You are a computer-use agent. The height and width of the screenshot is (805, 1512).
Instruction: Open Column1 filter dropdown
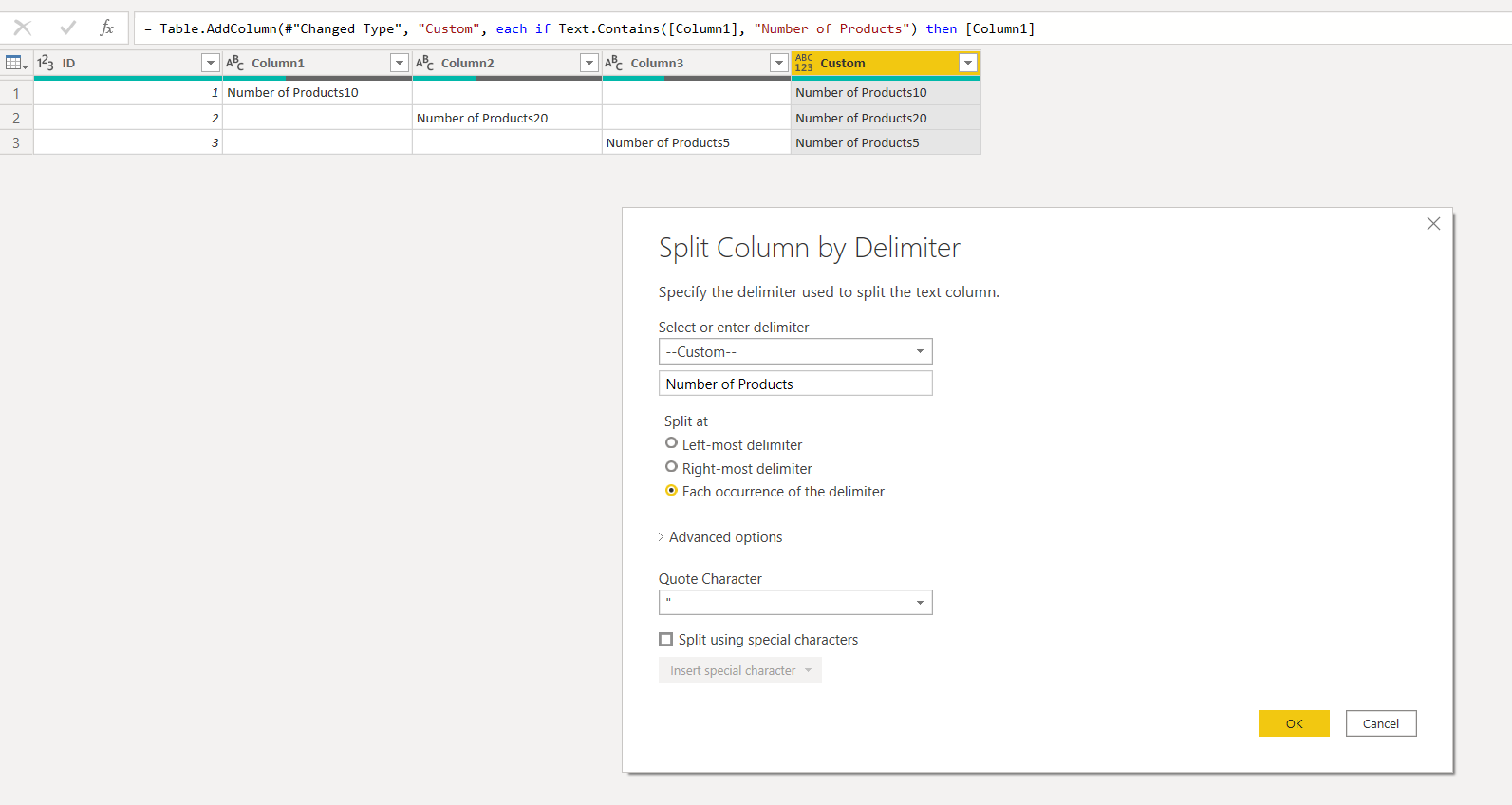400,63
